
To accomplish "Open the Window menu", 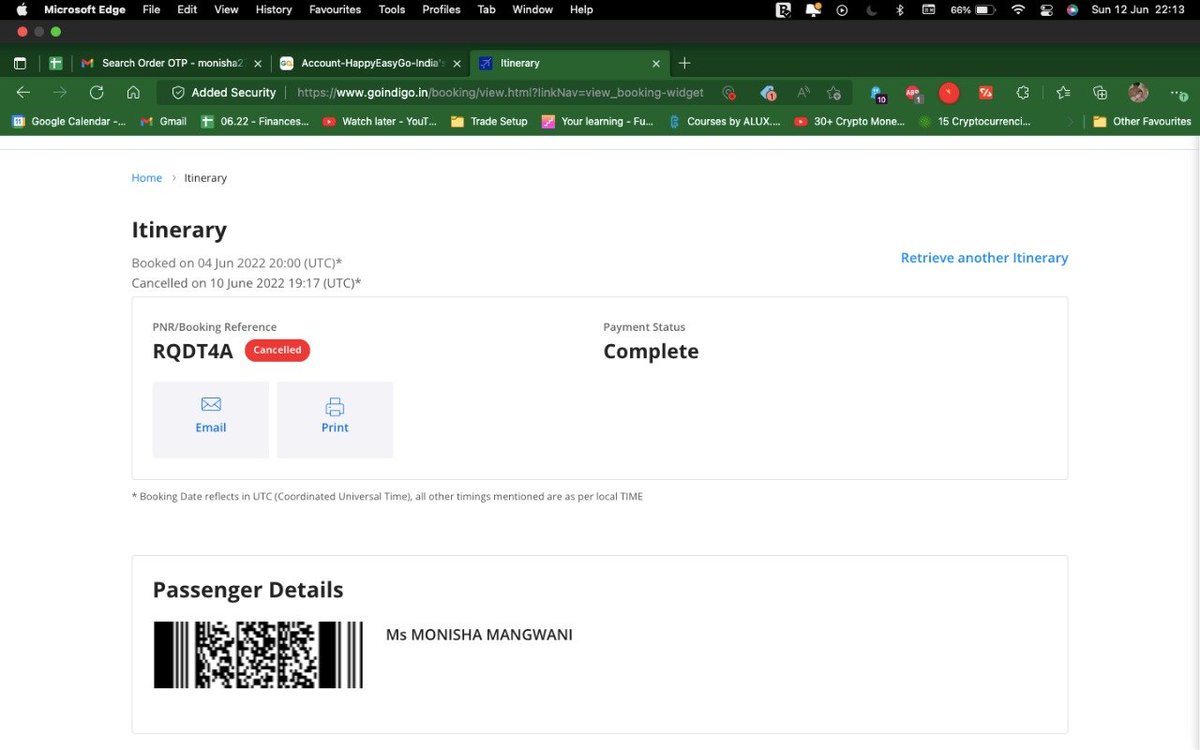I will tap(532, 10).
